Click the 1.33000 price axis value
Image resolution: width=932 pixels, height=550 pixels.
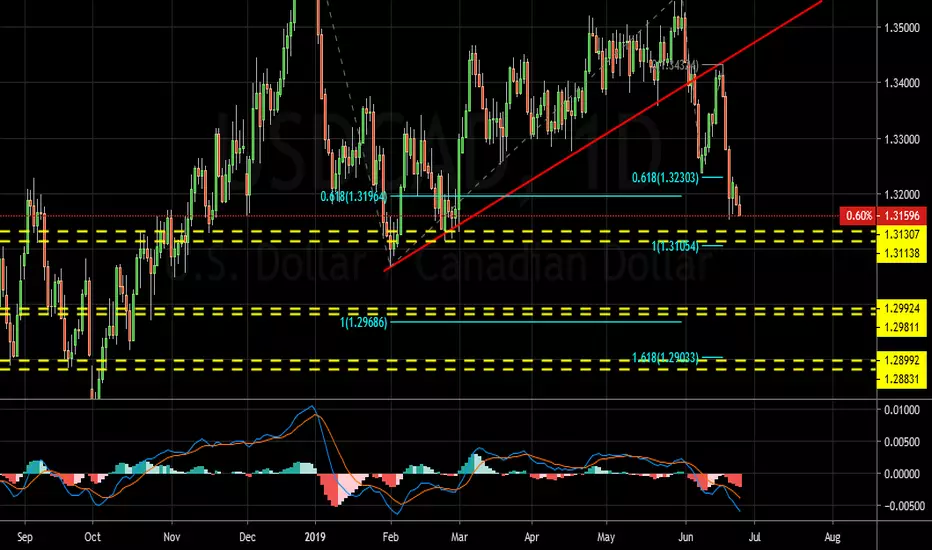[x=902, y=139]
